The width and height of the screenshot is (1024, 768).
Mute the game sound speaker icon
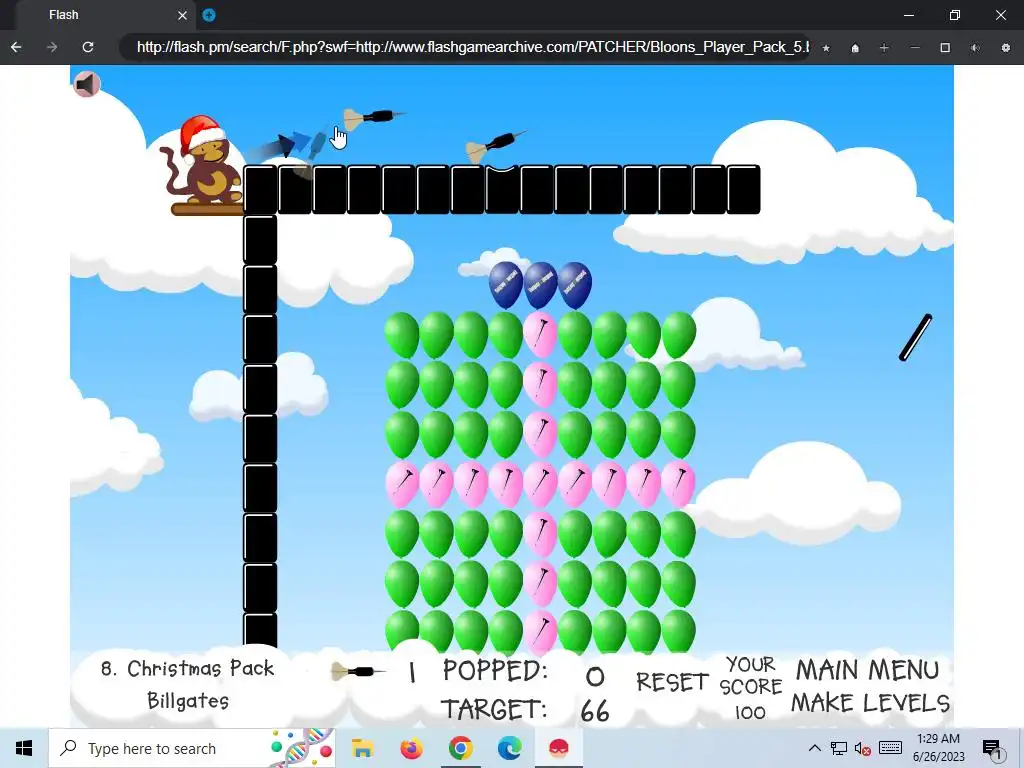tap(86, 84)
